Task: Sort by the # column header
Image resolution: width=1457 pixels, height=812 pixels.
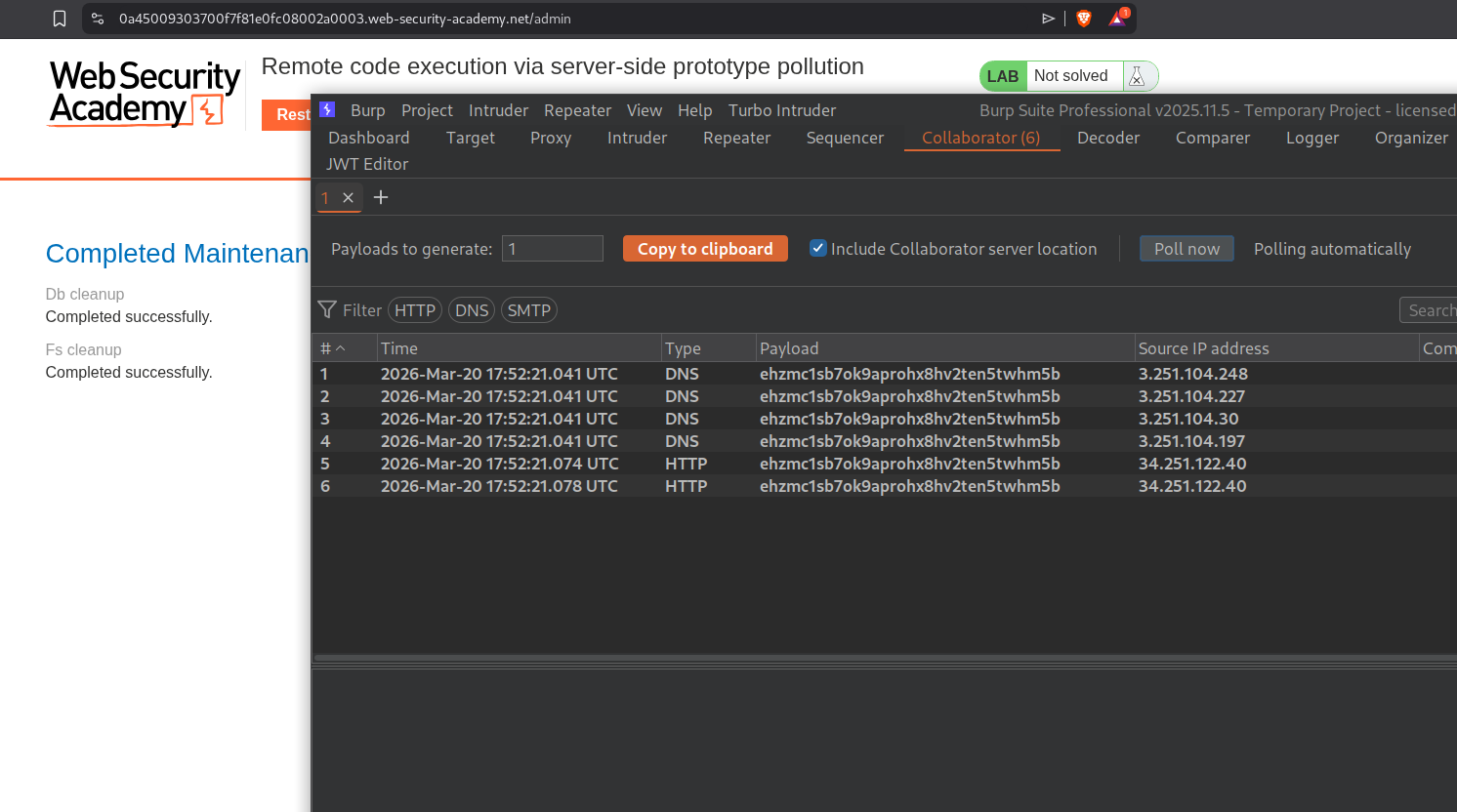Action: pos(332,348)
